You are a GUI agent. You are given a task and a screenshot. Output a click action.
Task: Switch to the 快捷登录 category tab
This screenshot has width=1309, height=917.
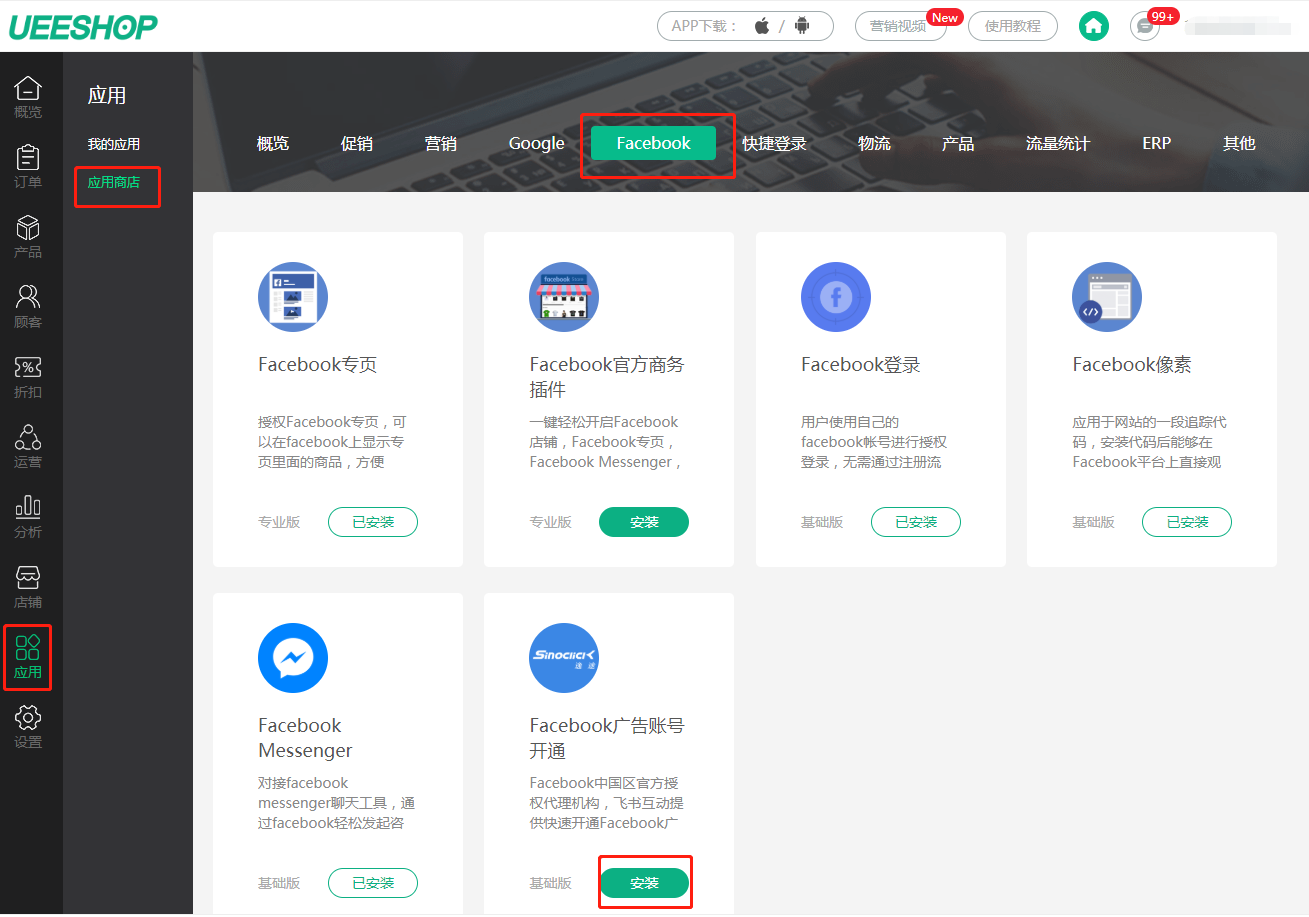(774, 143)
